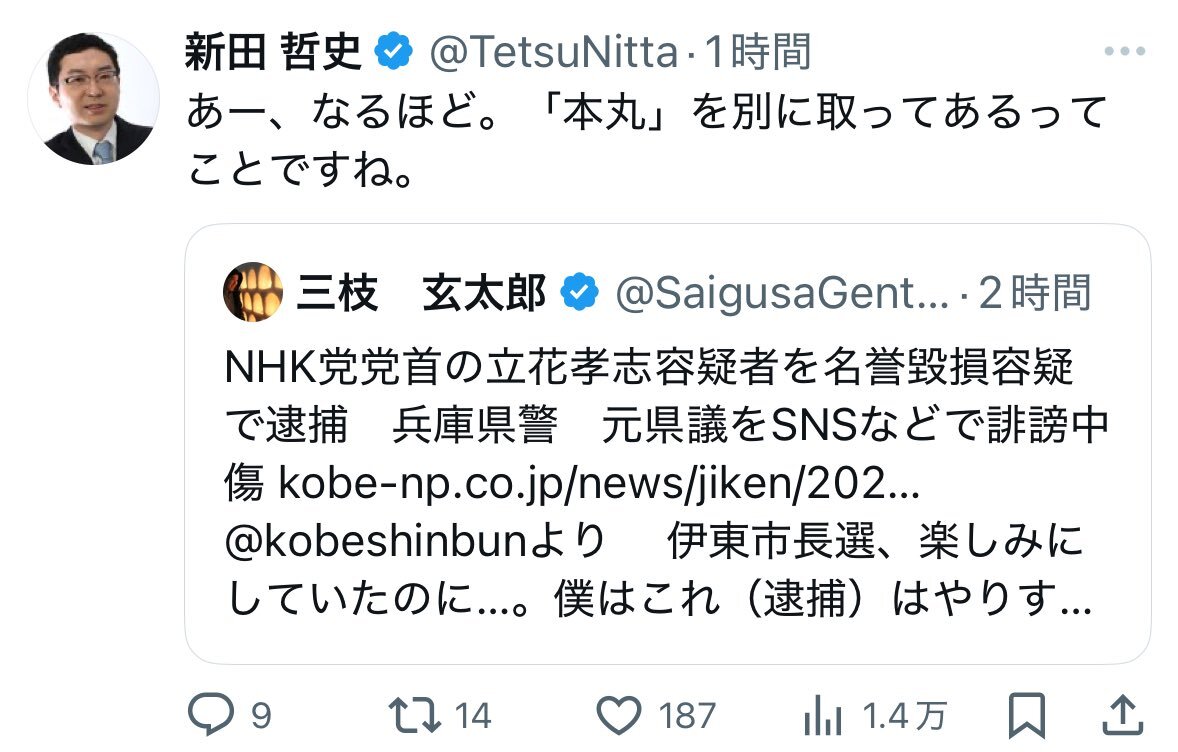Click the 三枝 玄太郎 display name
Screen dimensions: 1178x752
421,294
